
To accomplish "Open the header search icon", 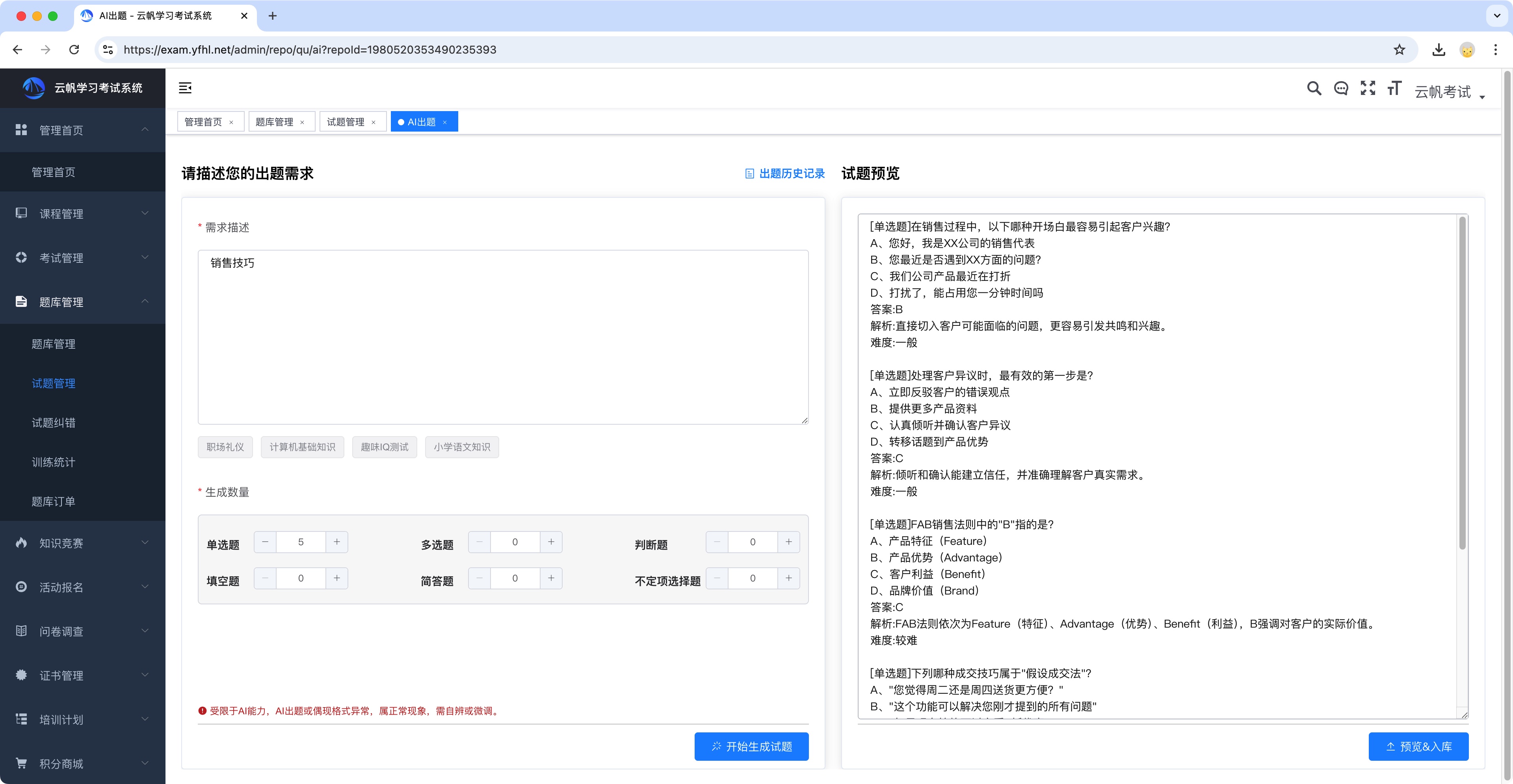I will point(1314,89).
